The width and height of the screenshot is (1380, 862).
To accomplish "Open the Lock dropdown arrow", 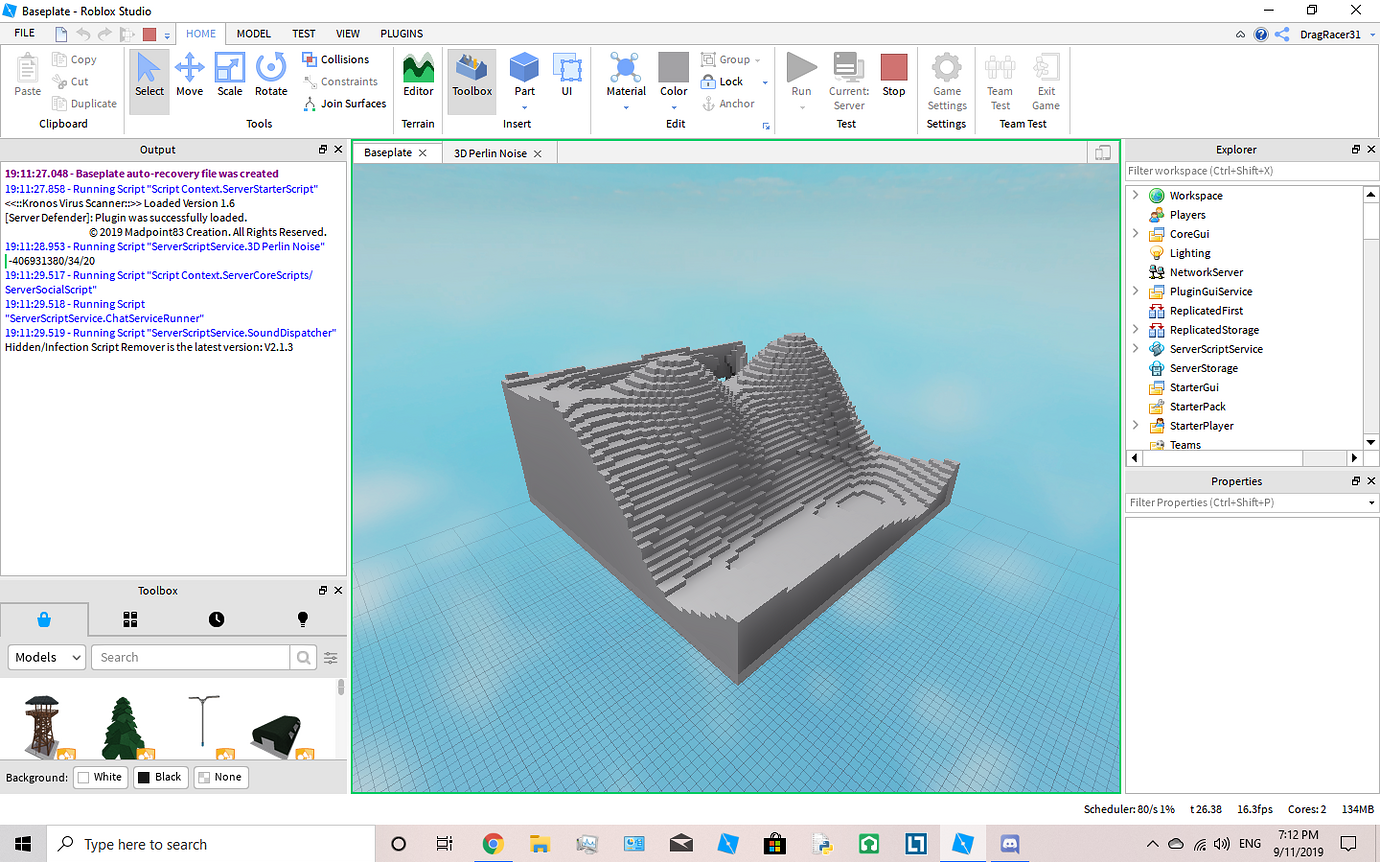I will click(x=765, y=82).
